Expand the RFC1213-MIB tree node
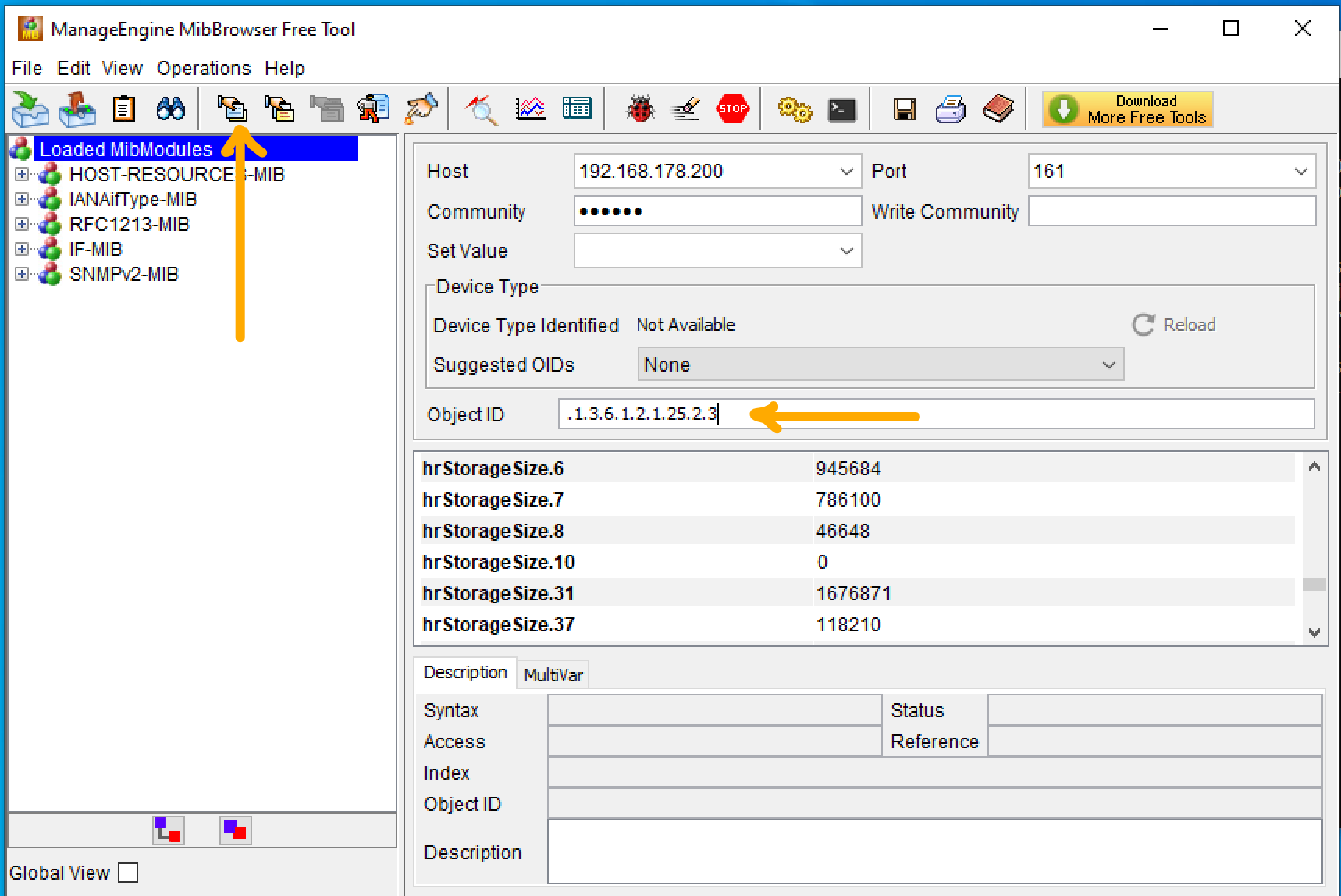The image size is (1341, 896). point(22,224)
